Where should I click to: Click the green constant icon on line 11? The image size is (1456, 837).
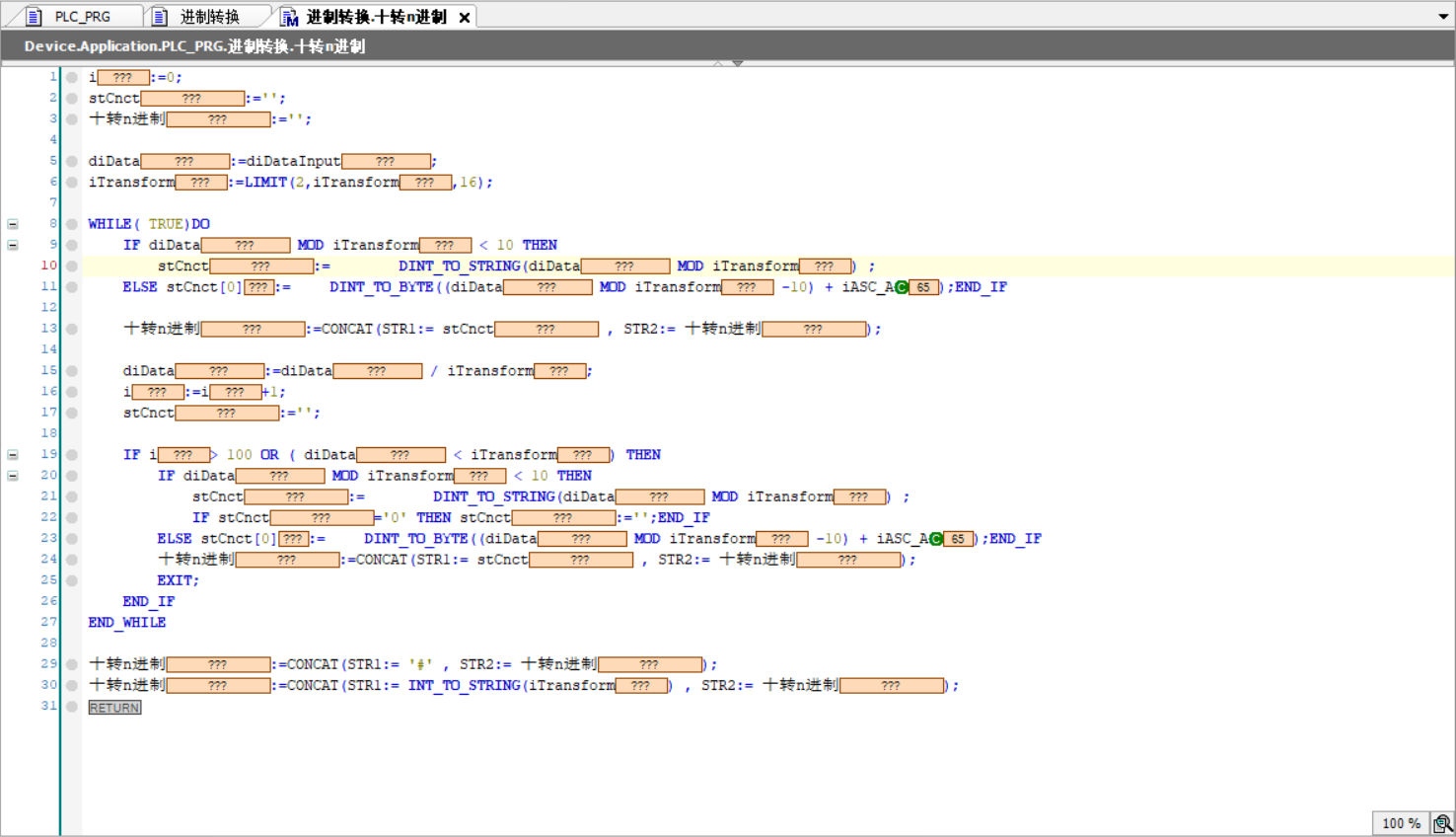[x=902, y=287]
